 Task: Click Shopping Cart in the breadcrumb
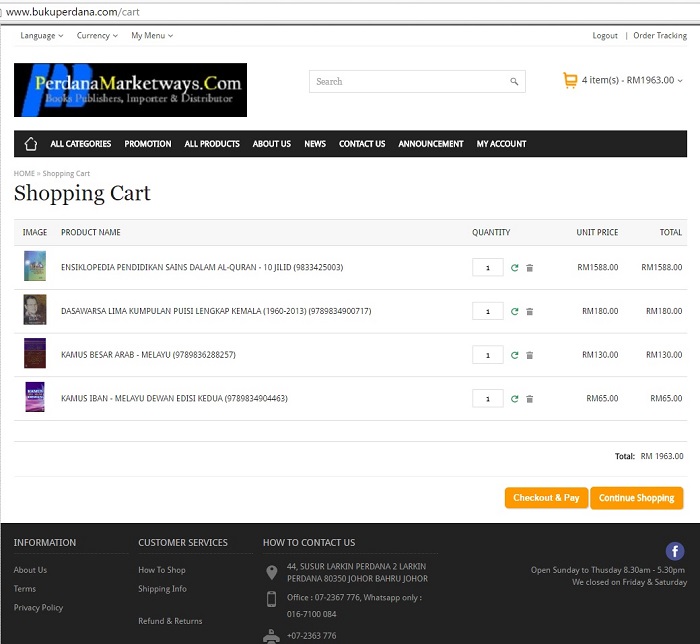click(66, 173)
